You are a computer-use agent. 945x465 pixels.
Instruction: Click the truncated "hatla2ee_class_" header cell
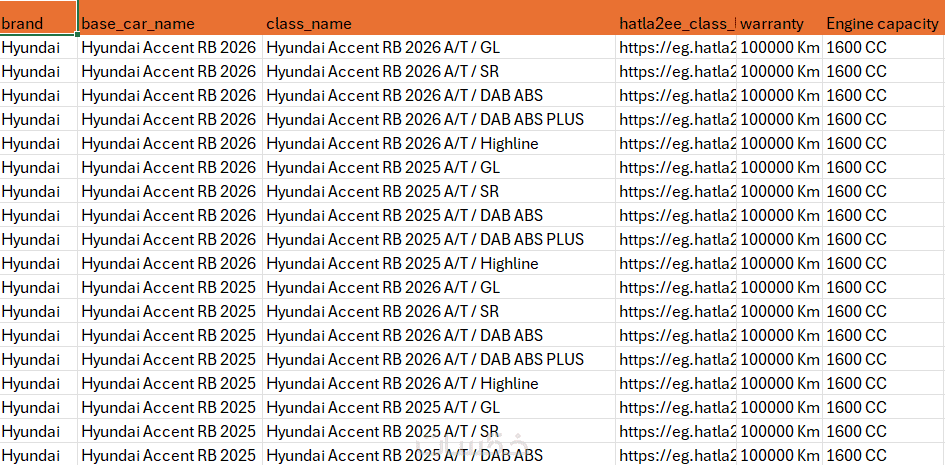[x=676, y=23]
